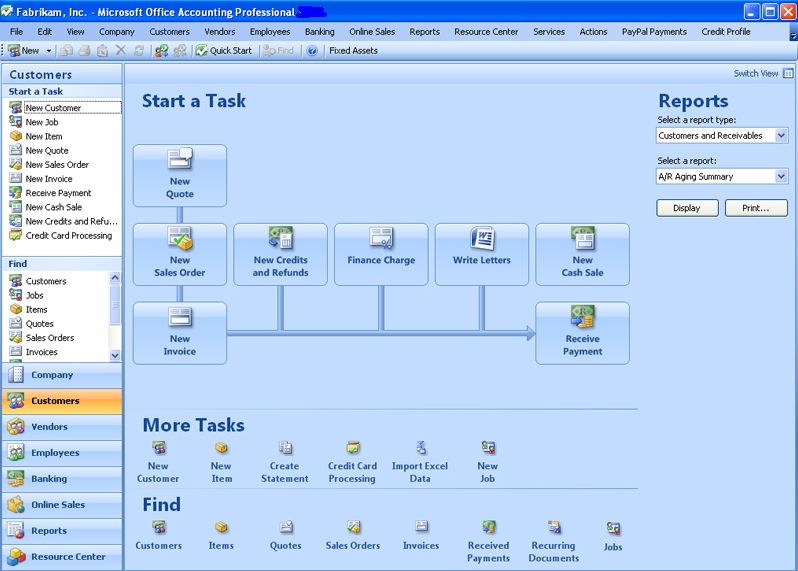Click Quick Start in the toolbar

coord(224,50)
